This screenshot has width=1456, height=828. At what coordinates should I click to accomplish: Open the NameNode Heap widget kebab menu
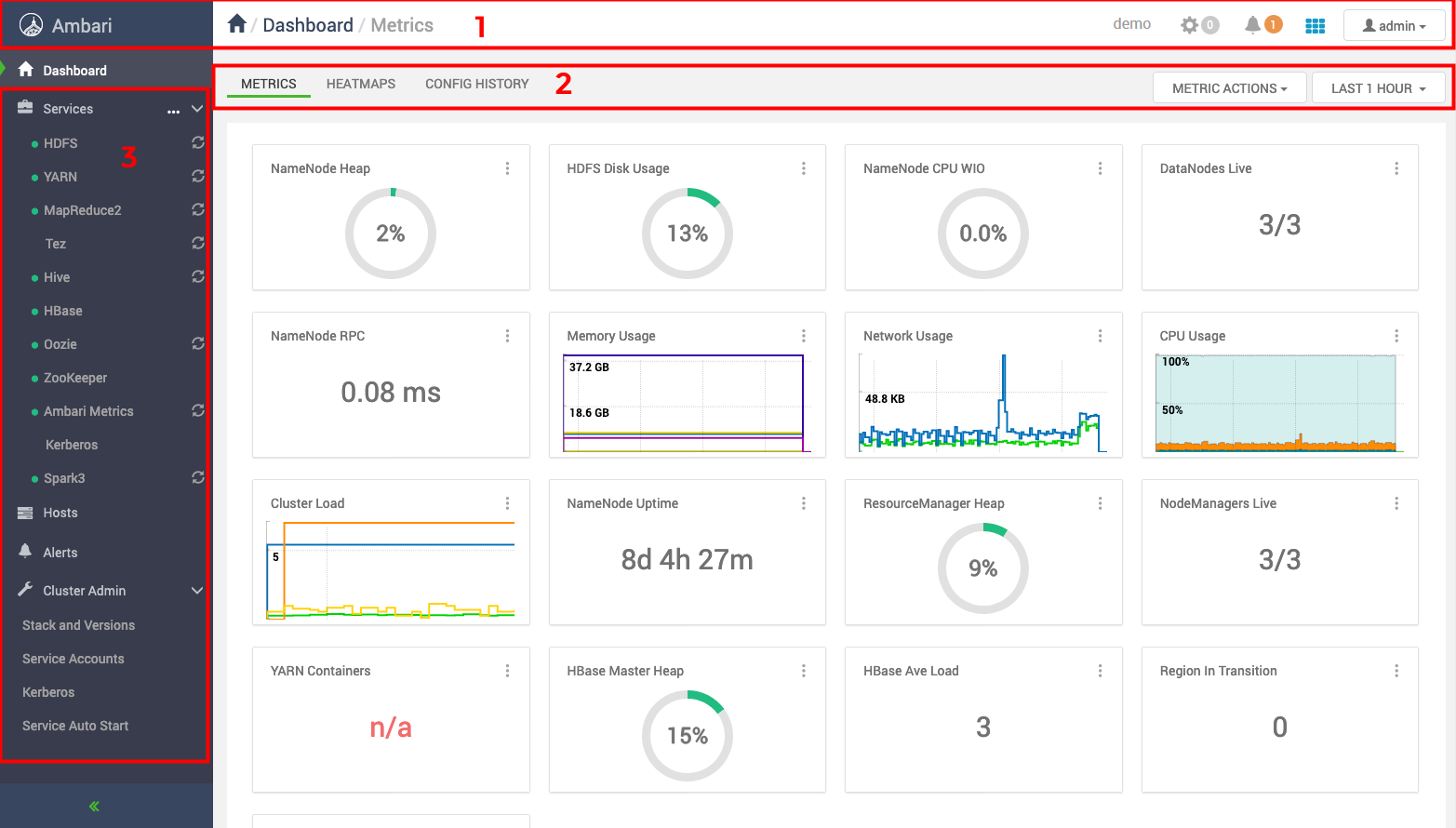click(x=508, y=168)
